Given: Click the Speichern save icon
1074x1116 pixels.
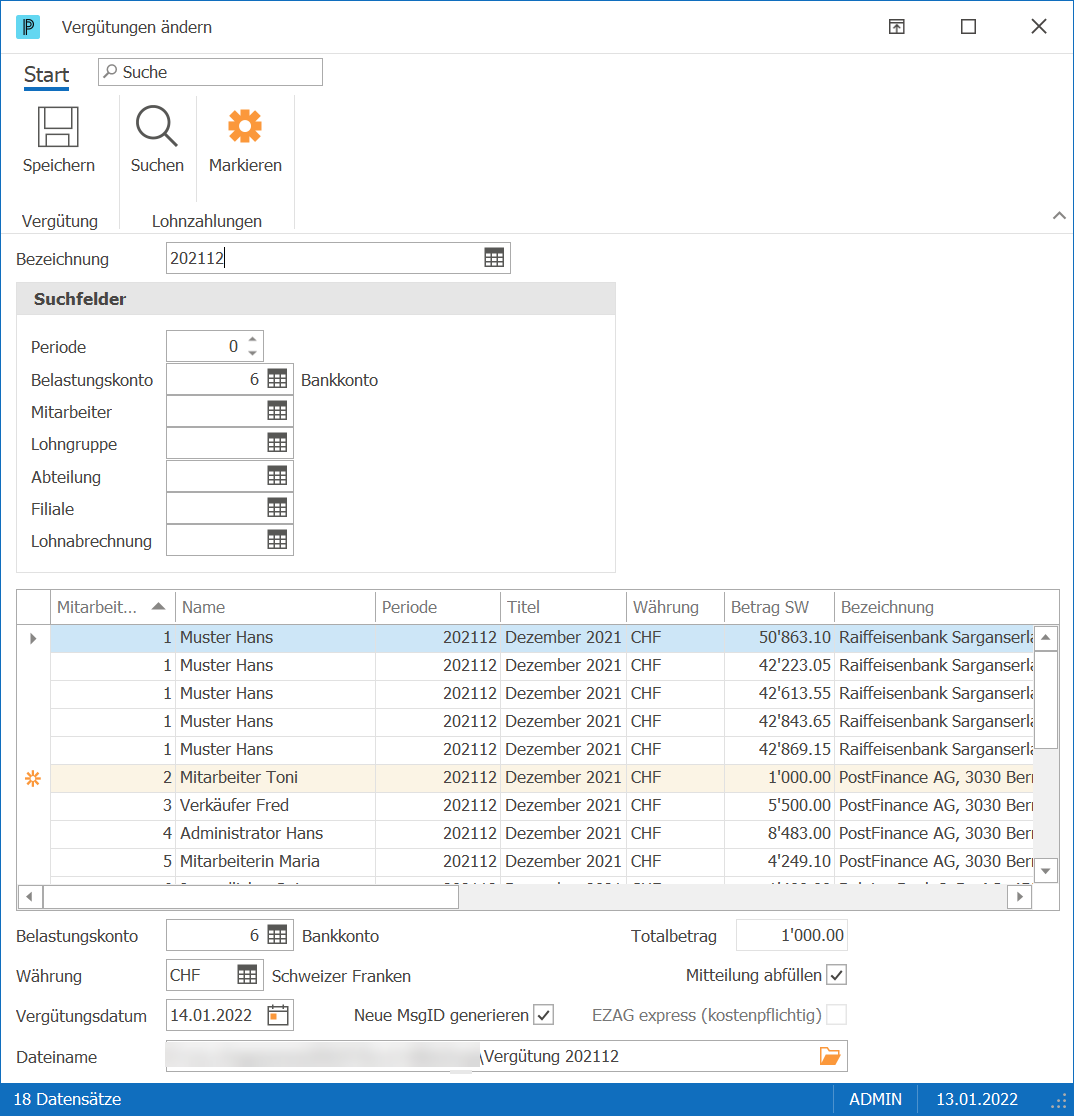Looking at the screenshot, I should coord(58,127).
